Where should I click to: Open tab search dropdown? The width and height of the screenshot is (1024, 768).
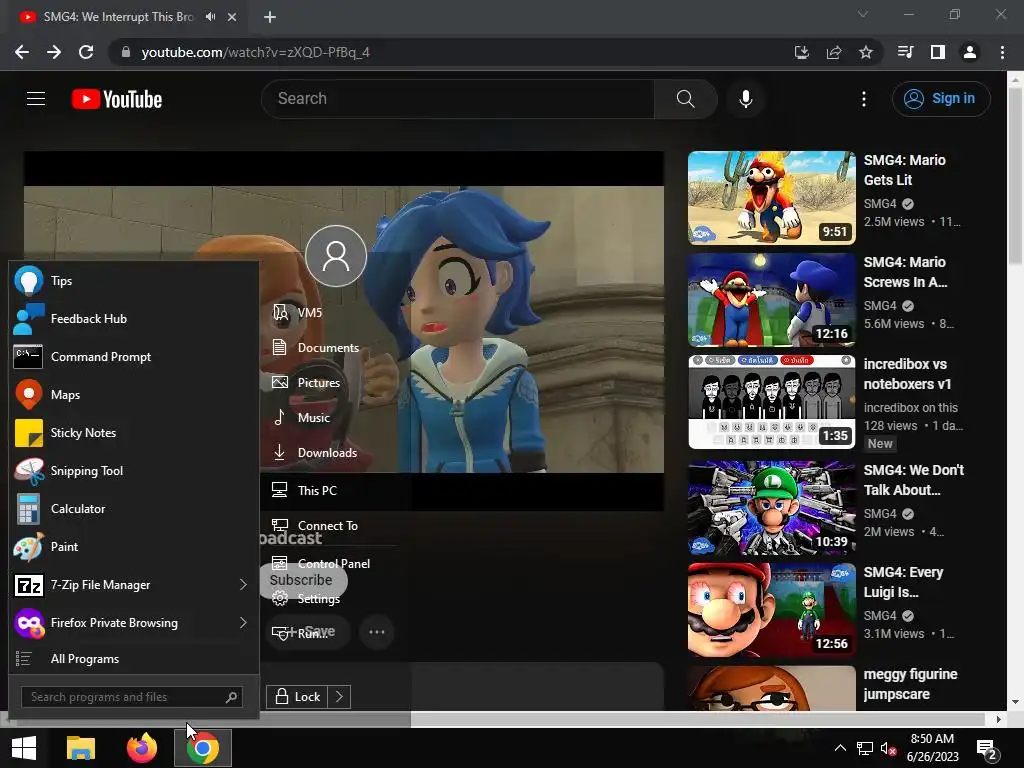(863, 14)
